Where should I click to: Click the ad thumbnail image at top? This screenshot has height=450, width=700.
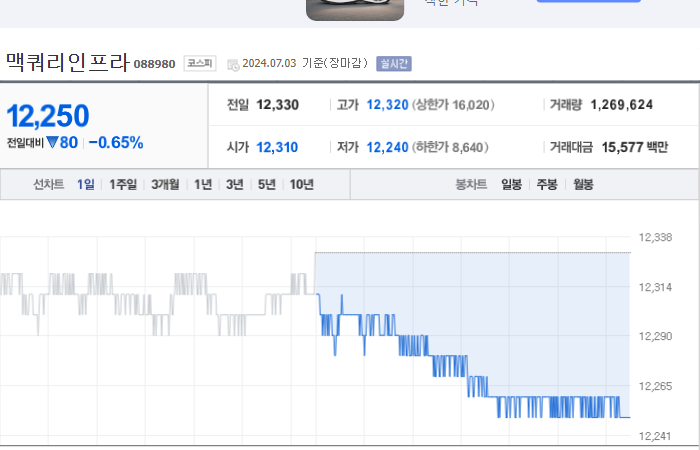(355, 9)
